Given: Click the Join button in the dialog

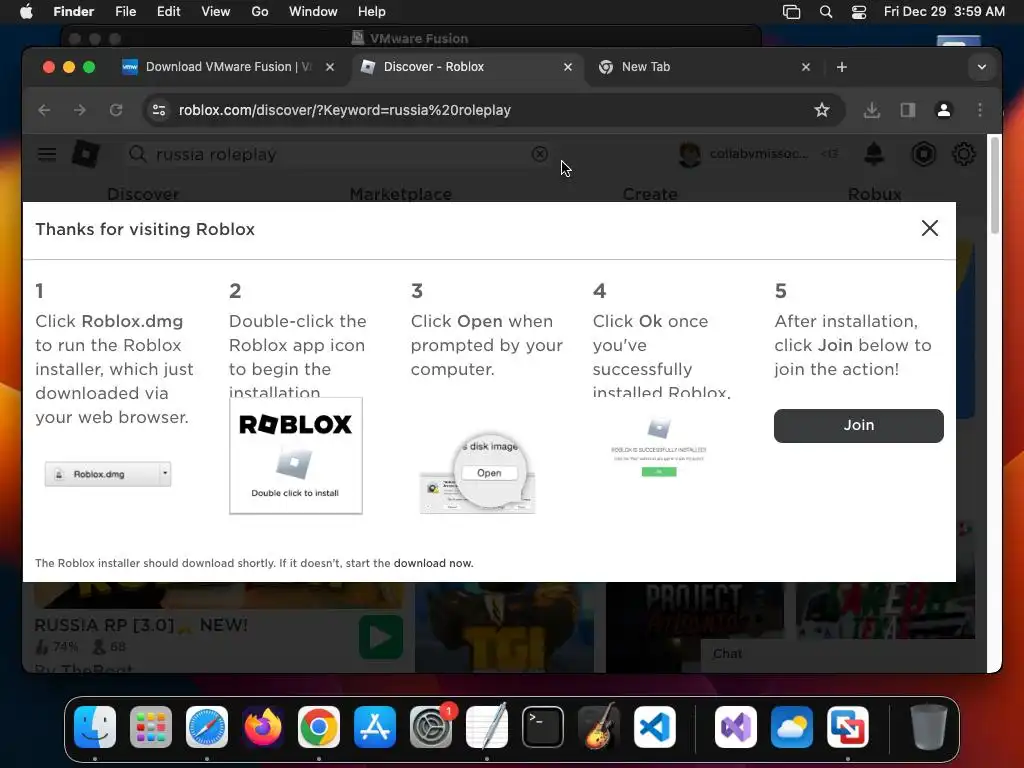Looking at the screenshot, I should click(858, 425).
